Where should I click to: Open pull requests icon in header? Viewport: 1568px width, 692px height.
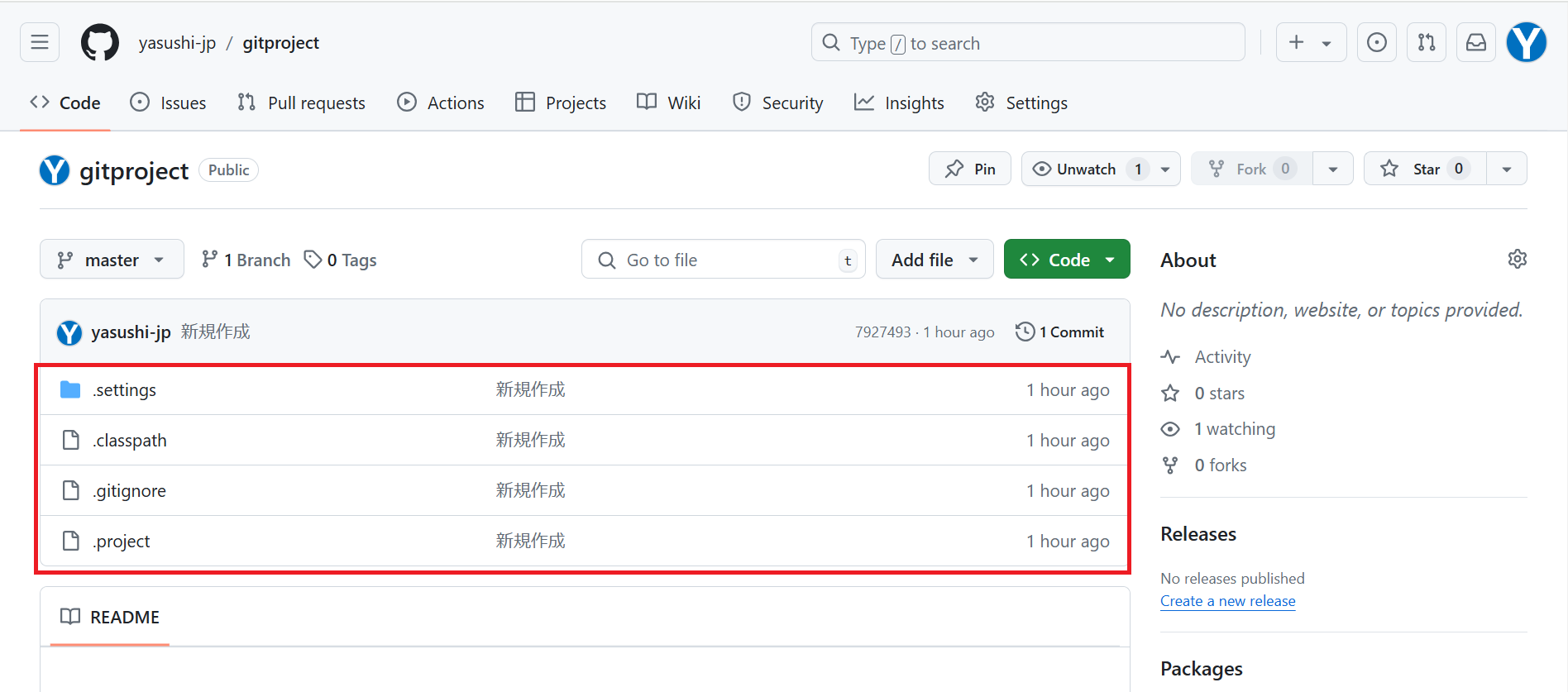[x=1427, y=42]
